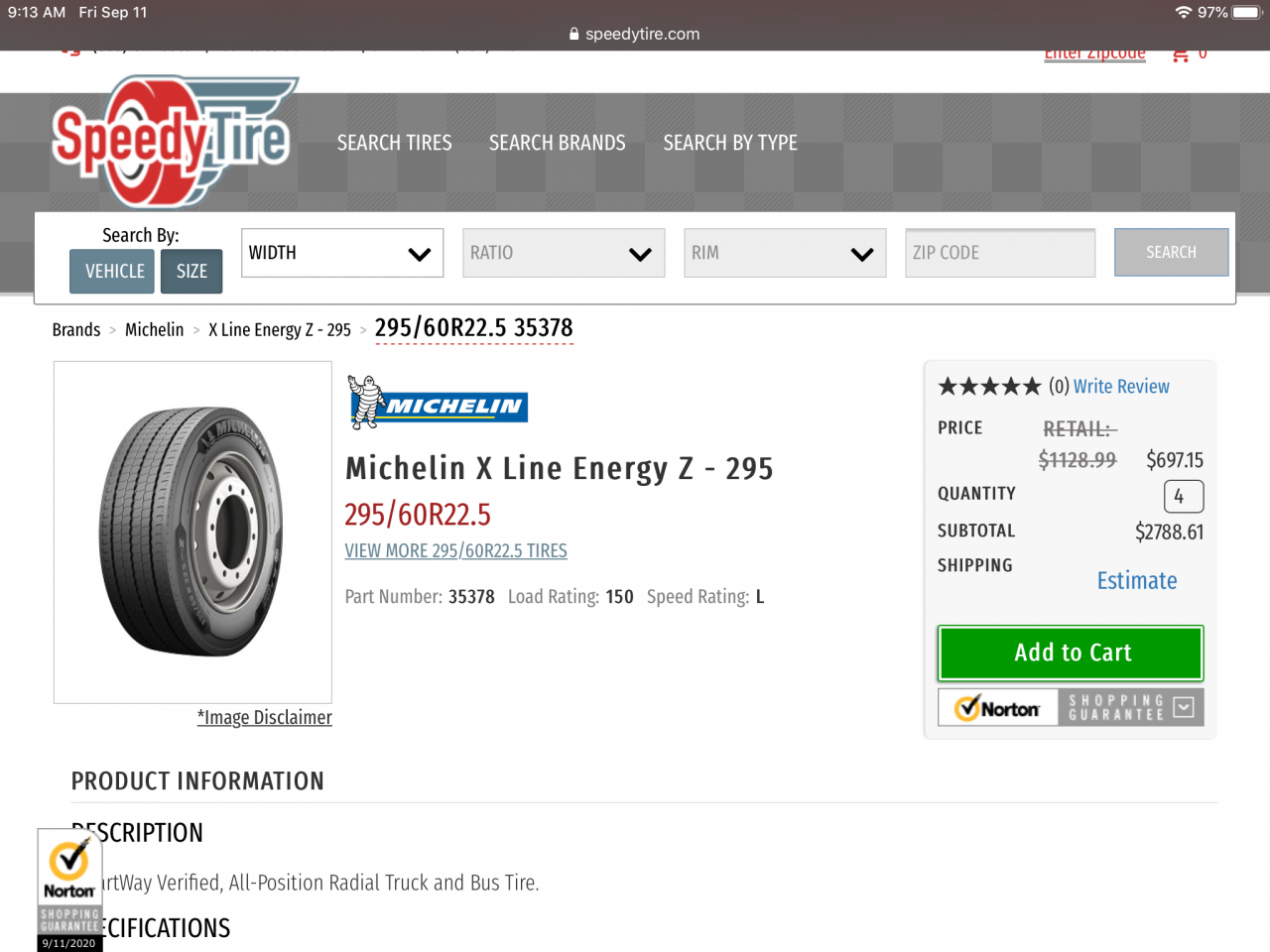1270x952 pixels.
Task: Switch search mode to VEHICLE
Action: point(114,272)
